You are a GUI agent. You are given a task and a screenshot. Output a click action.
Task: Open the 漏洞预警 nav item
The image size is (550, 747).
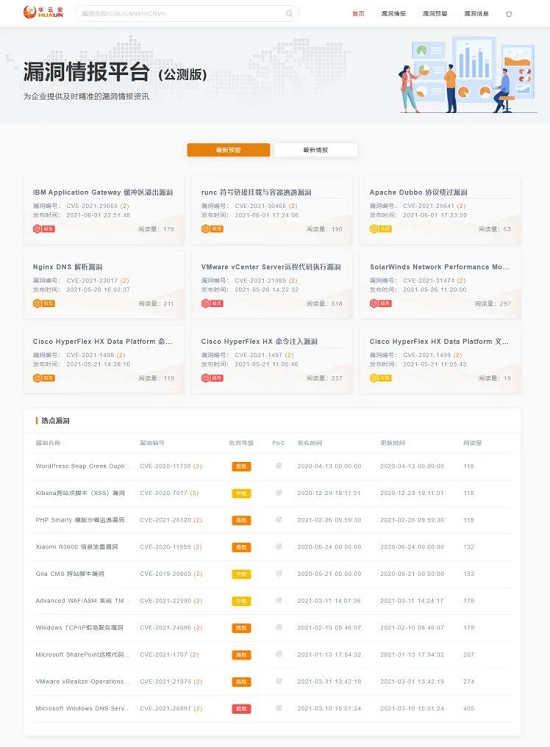point(435,14)
